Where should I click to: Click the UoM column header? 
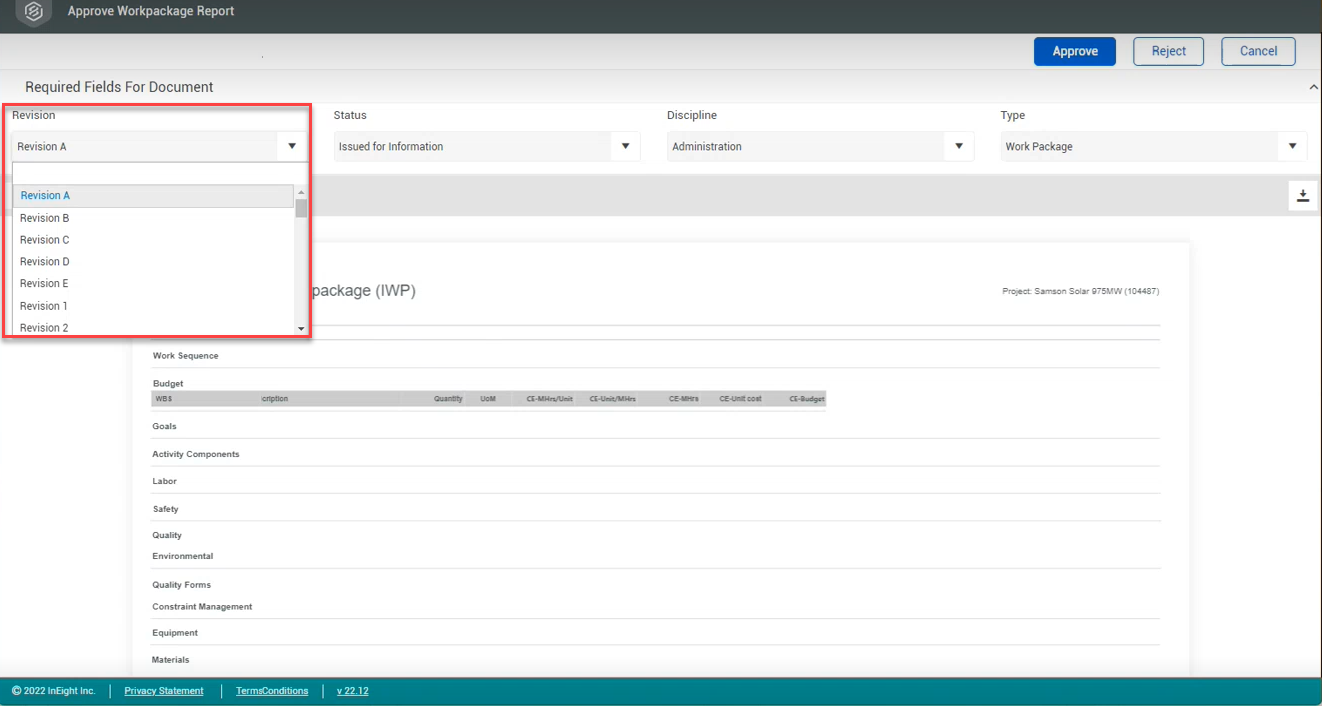[x=488, y=399]
